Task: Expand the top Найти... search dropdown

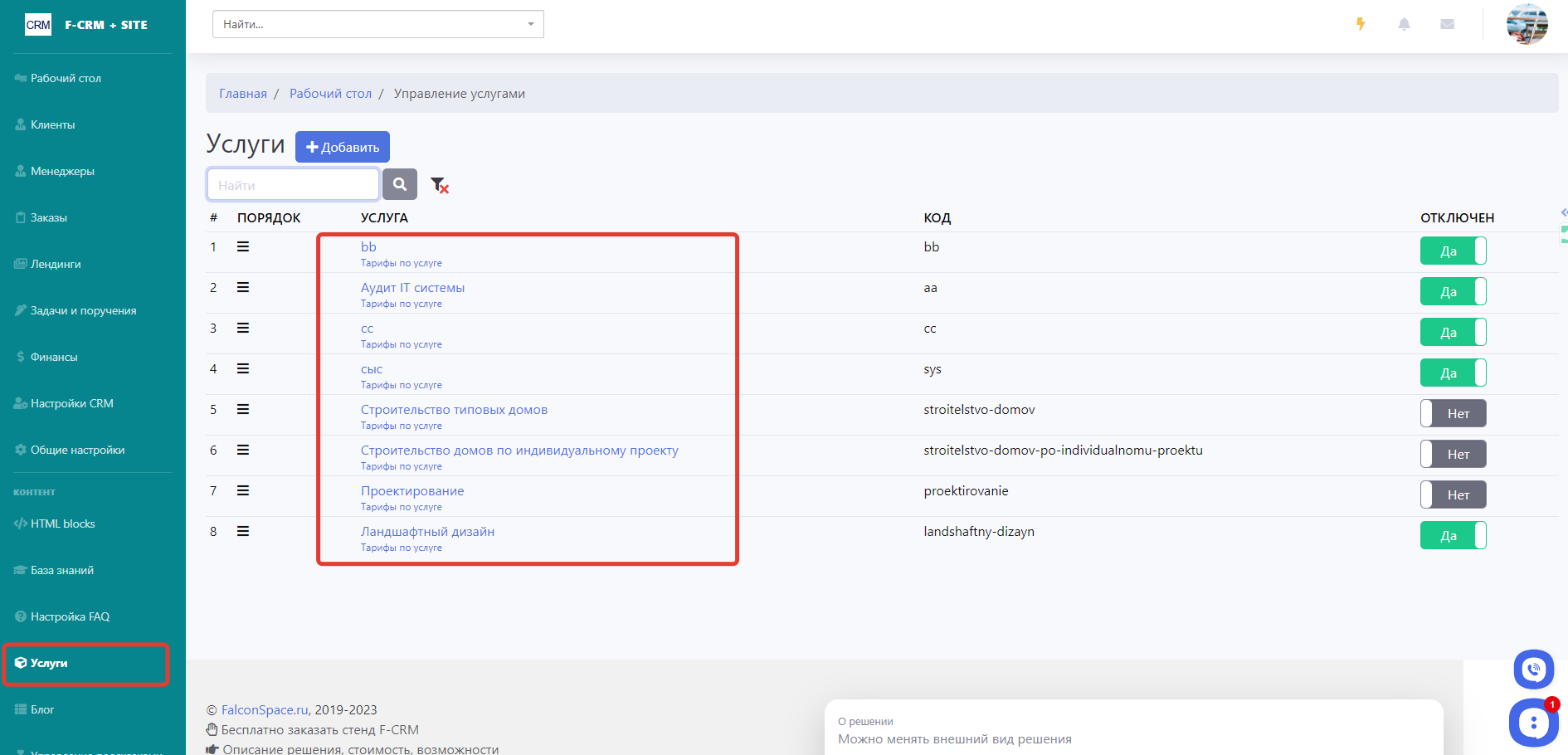Action: (x=377, y=24)
